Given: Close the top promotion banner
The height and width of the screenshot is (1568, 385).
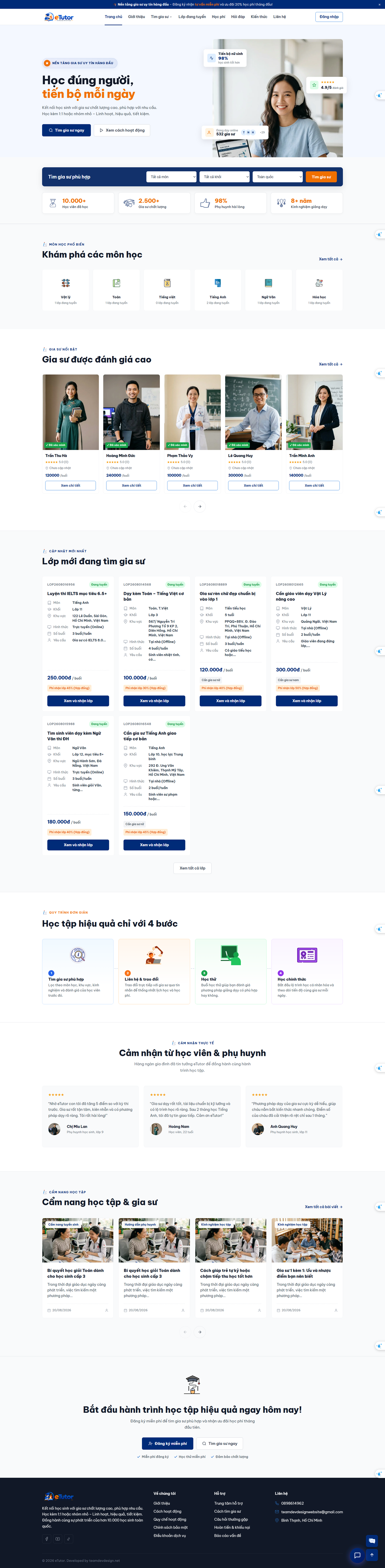Looking at the screenshot, I should coord(379,4).
